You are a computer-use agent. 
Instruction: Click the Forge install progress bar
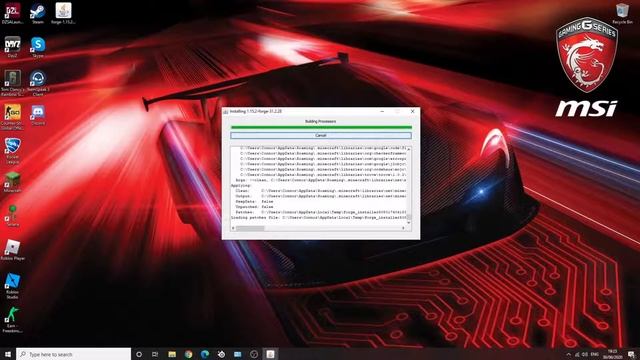click(321, 127)
